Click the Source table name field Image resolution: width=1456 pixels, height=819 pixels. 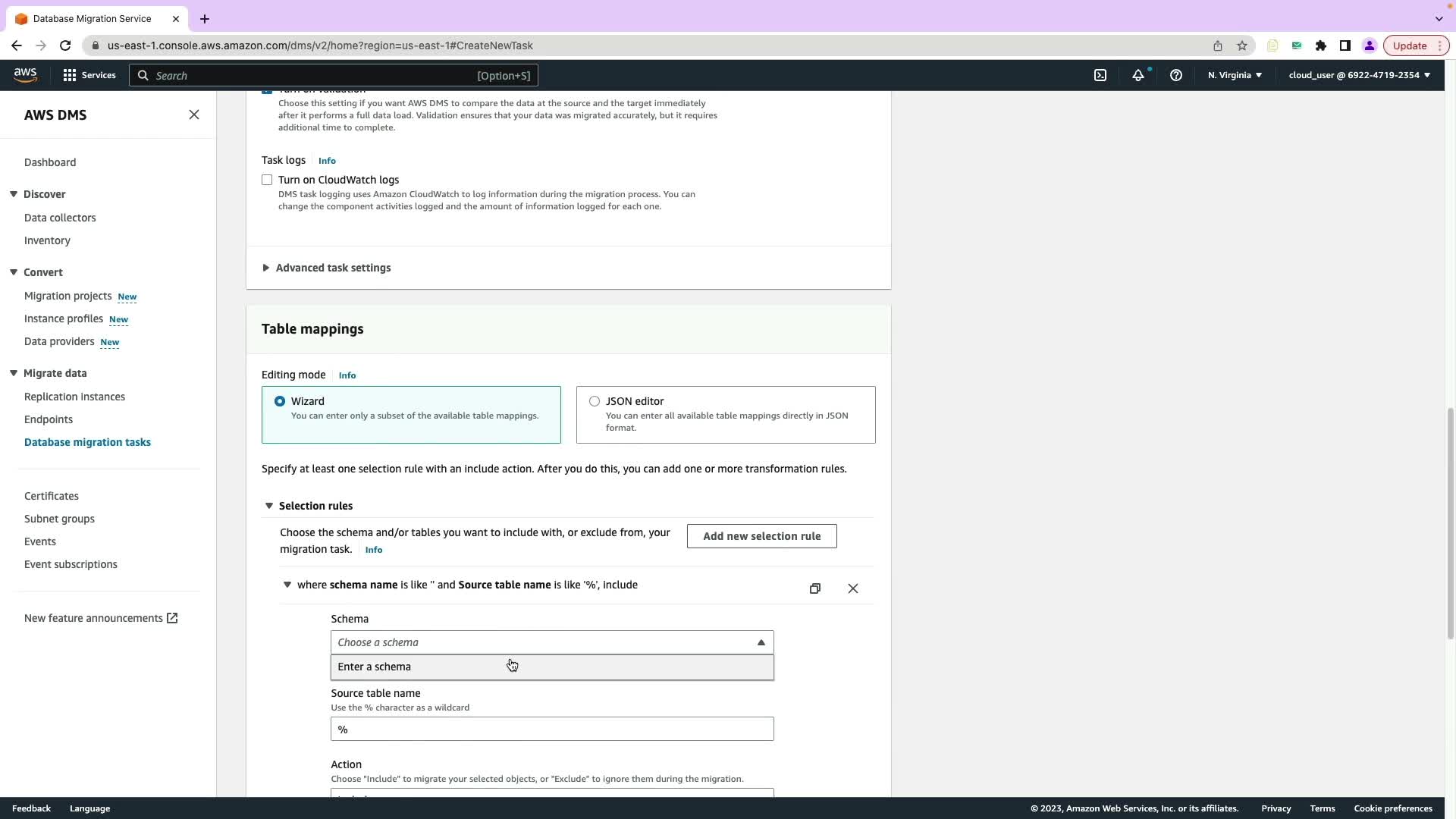point(552,729)
